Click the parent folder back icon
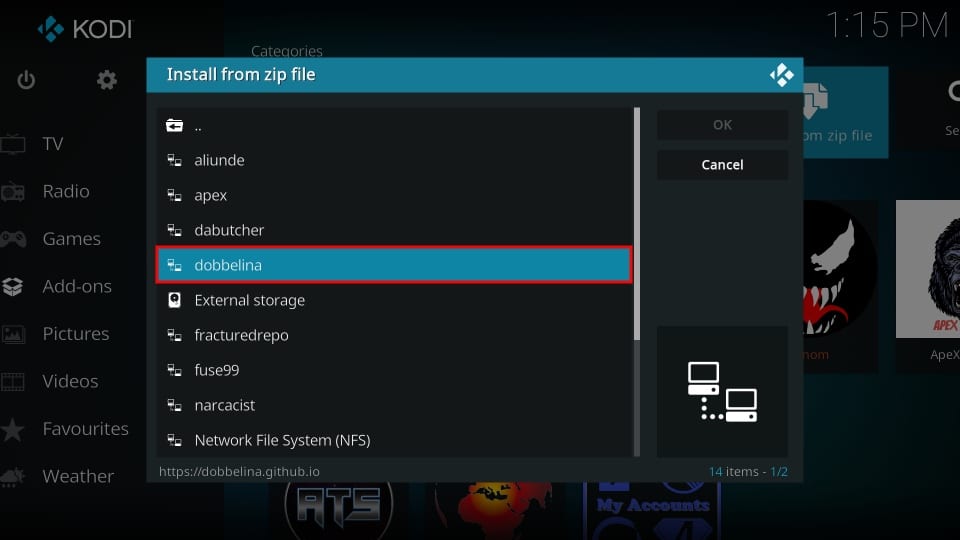 (x=174, y=126)
